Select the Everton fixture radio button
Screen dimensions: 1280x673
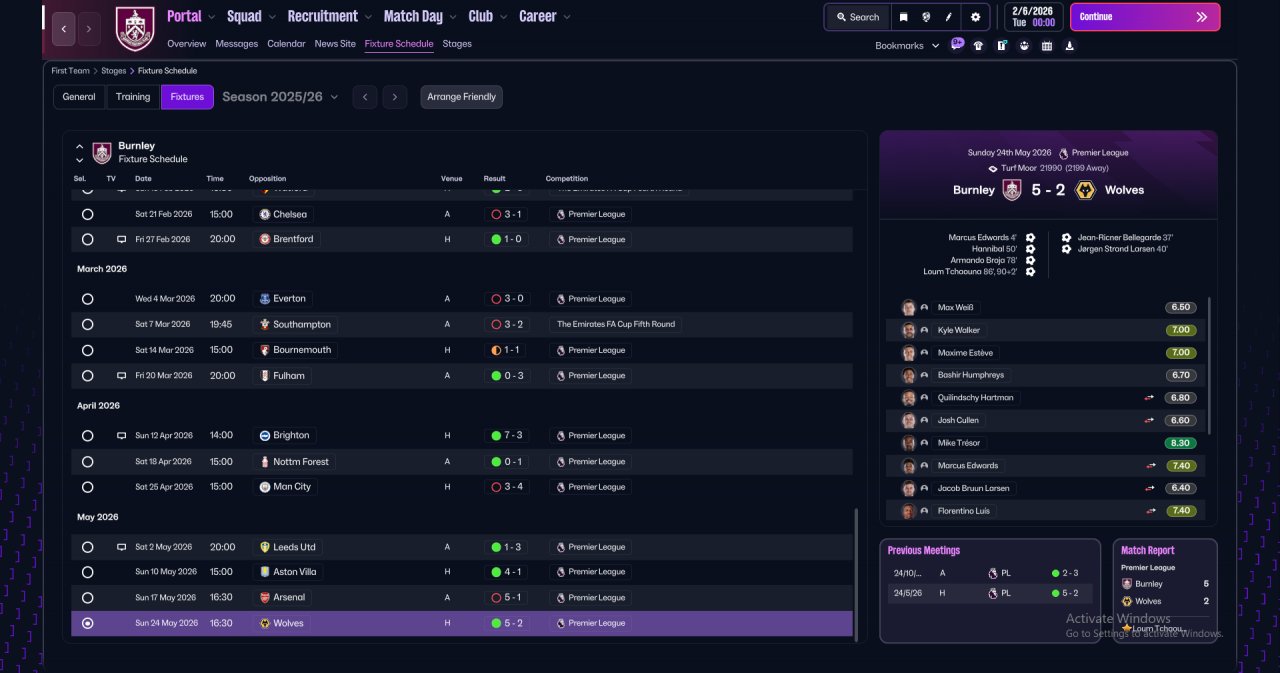pyautogui.click(x=87, y=299)
